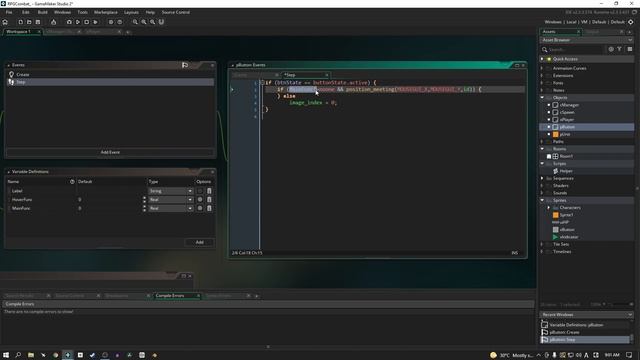Click the Create Executable toolbar icon
This screenshot has width=640, height=360.
click(53, 22)
